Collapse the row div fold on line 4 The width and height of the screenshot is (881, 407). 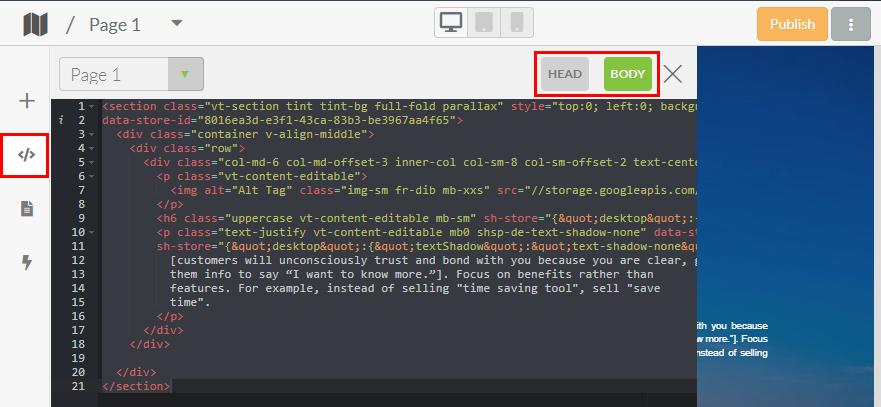pos(92,149)
